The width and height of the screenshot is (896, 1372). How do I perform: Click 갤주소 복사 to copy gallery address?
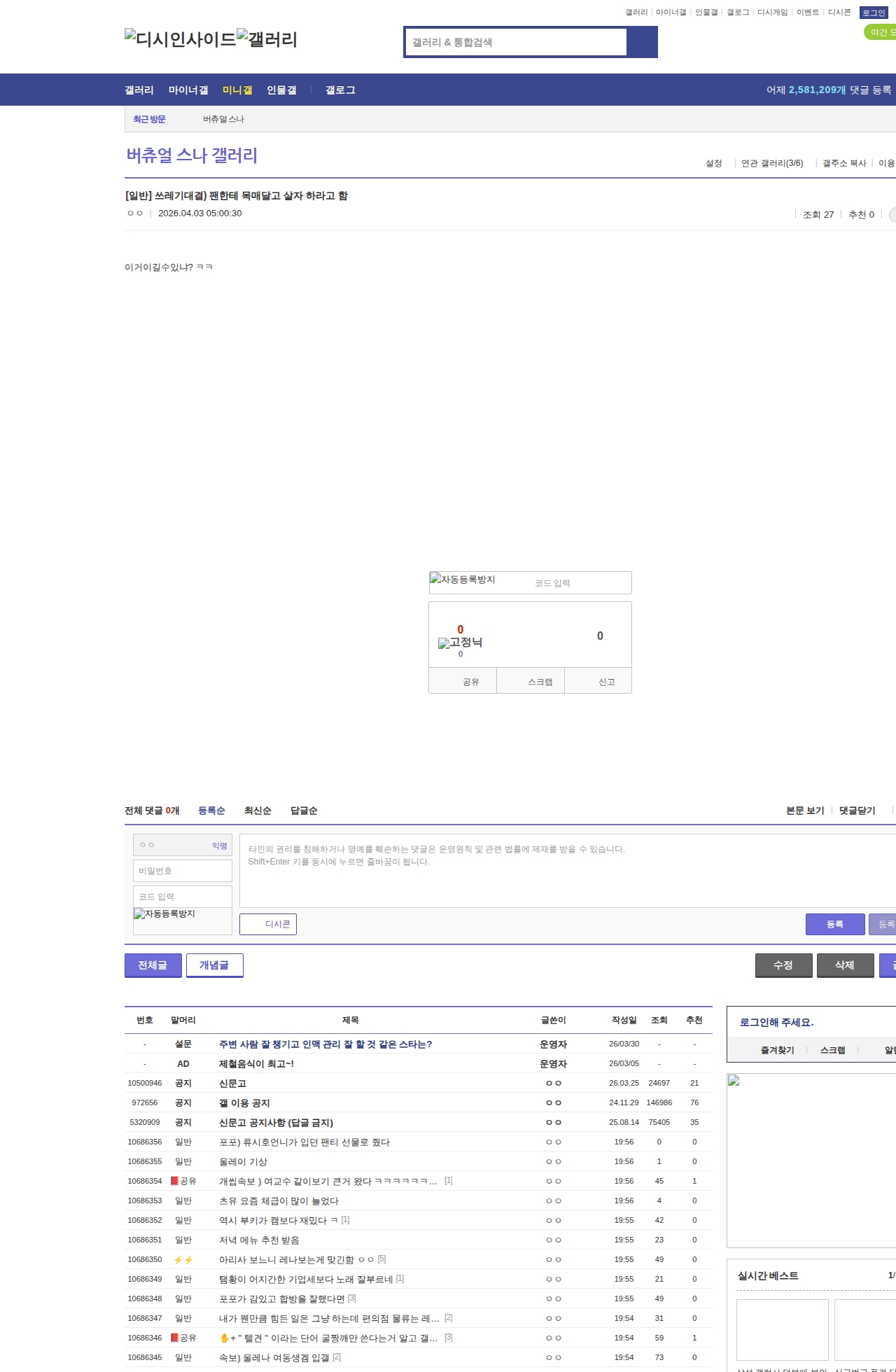tap(844, 163)
